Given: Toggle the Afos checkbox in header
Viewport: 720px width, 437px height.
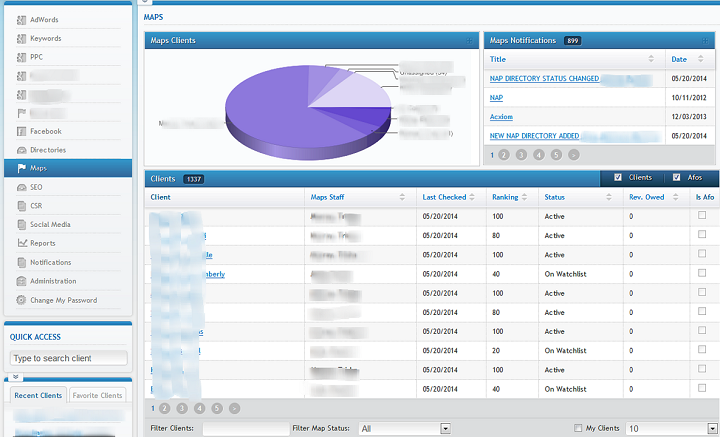Looking at the screenshot, I should [x=676, y=178].
